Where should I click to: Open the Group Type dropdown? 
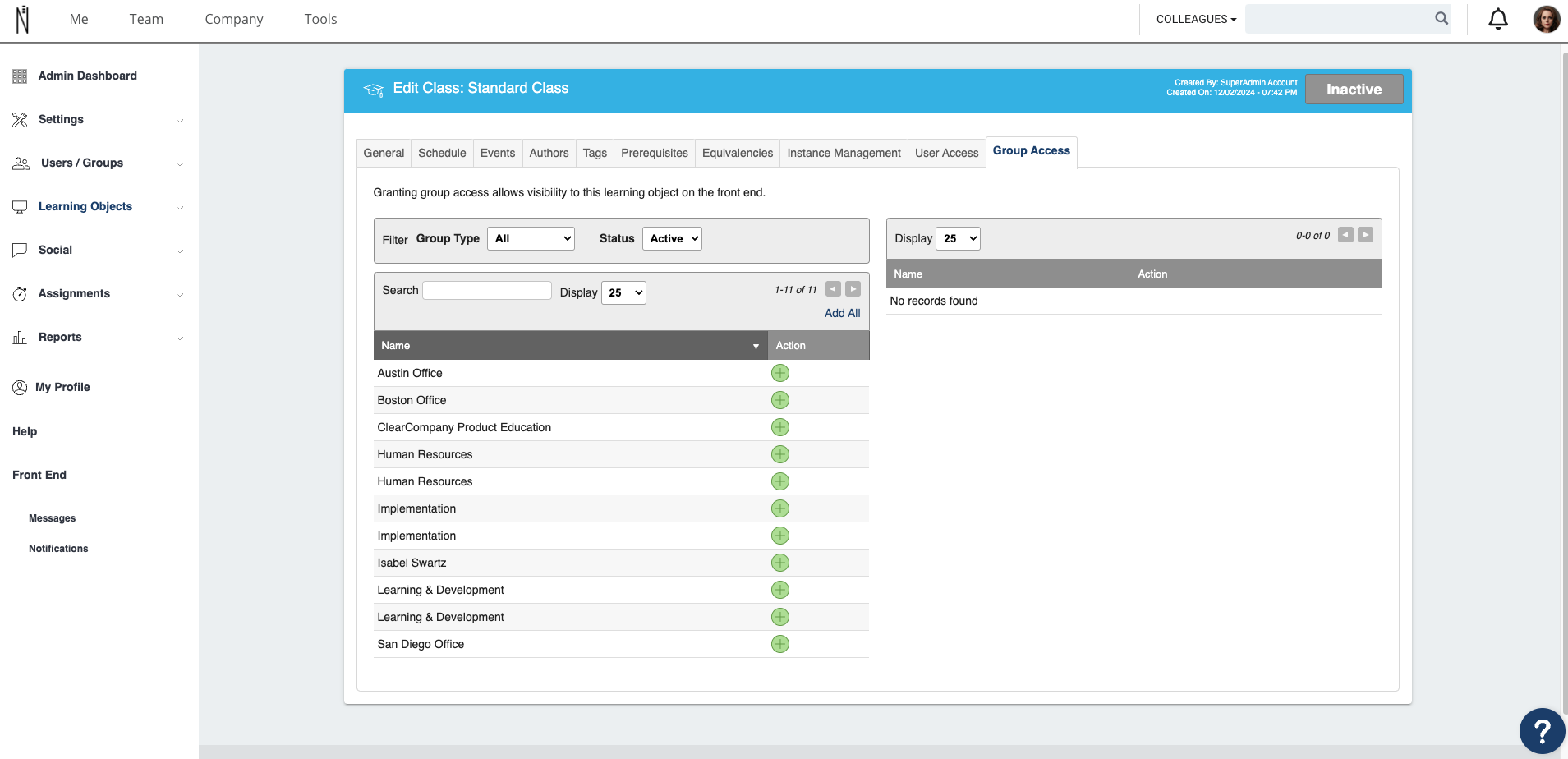pyautogui.click(x=531, y=238)
